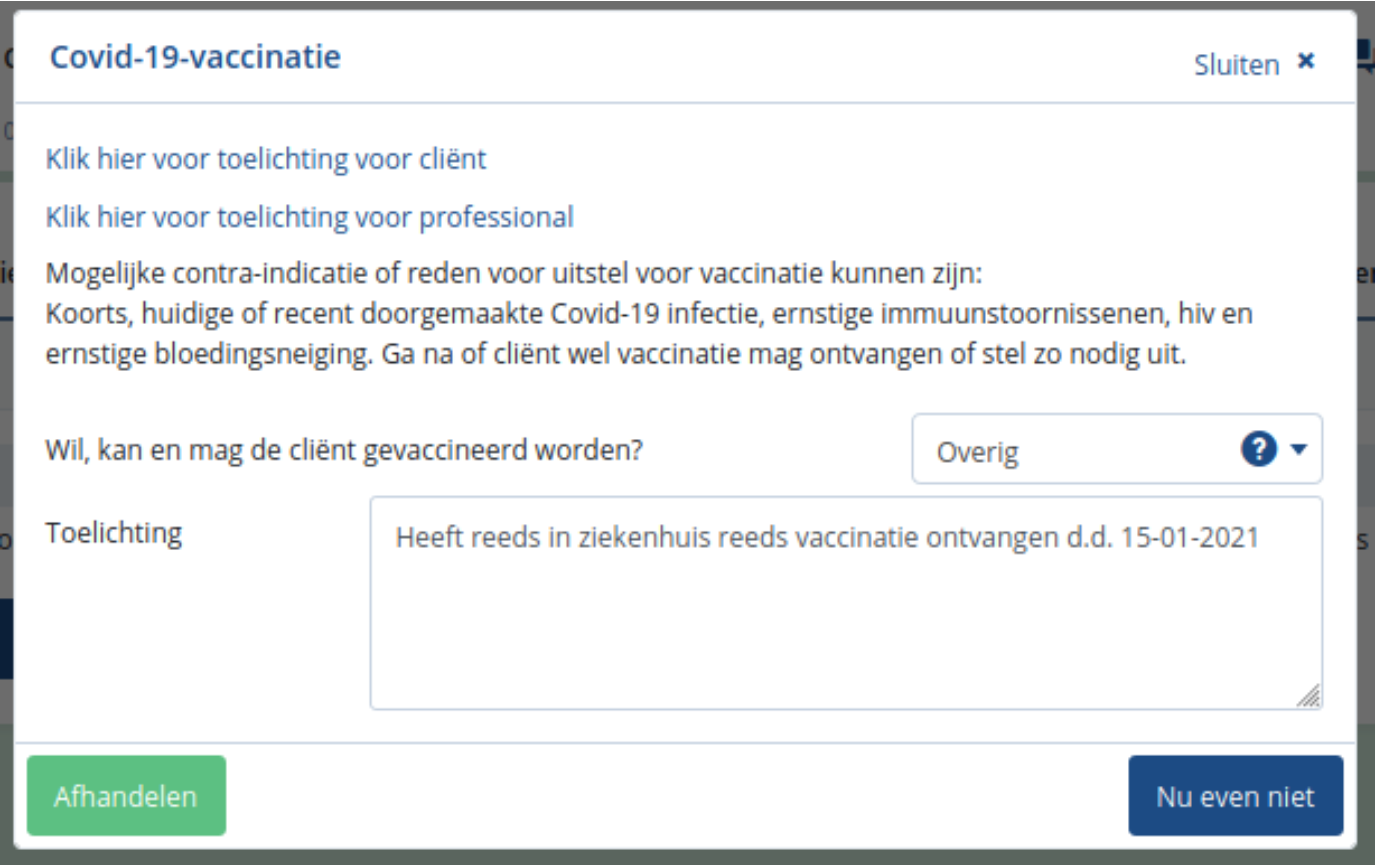This screenshot has height=865, width=1375.
Task: Click the Sluiten text link
Action: pos(1236,65)
